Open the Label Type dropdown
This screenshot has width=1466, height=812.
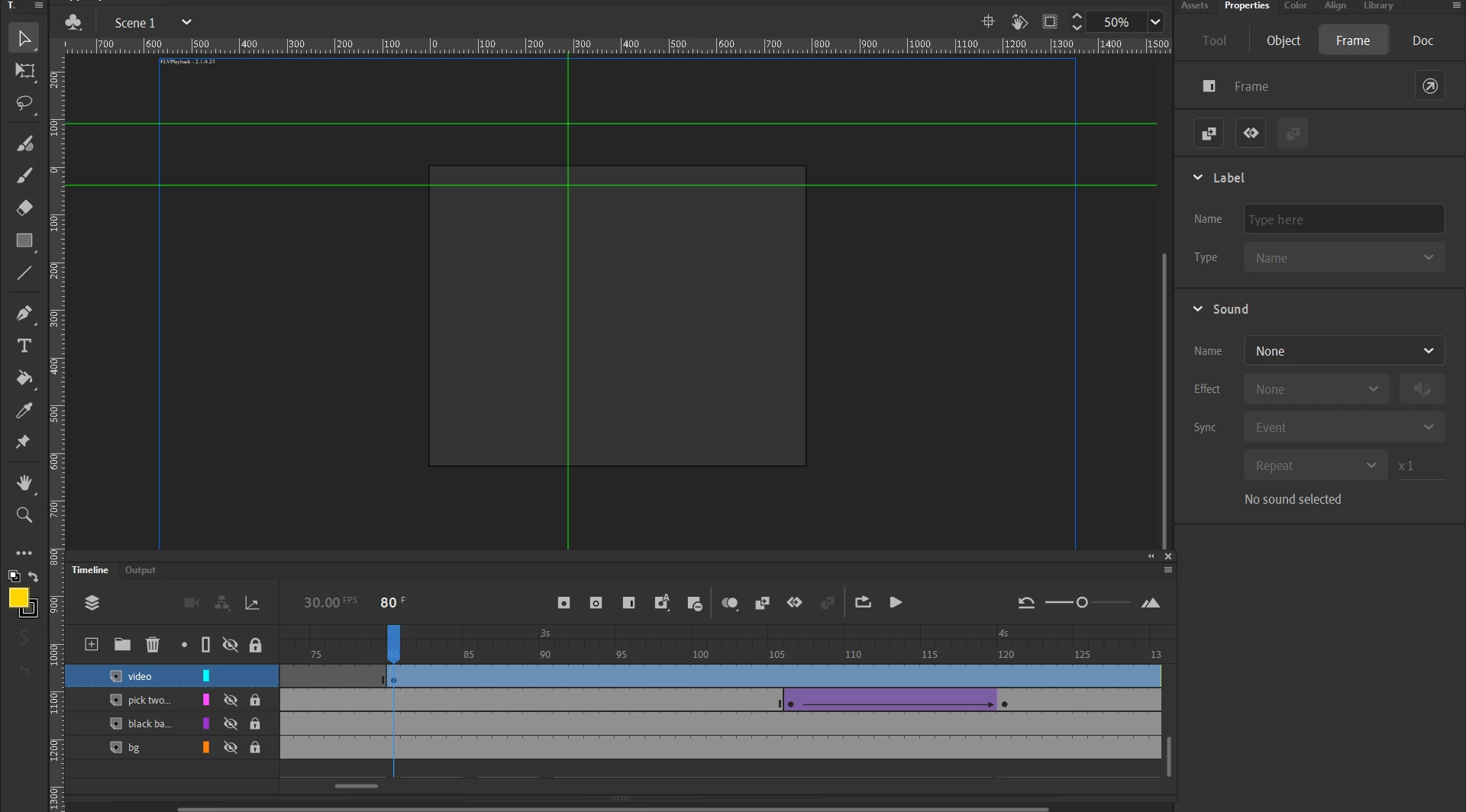tap(1344, 258)
